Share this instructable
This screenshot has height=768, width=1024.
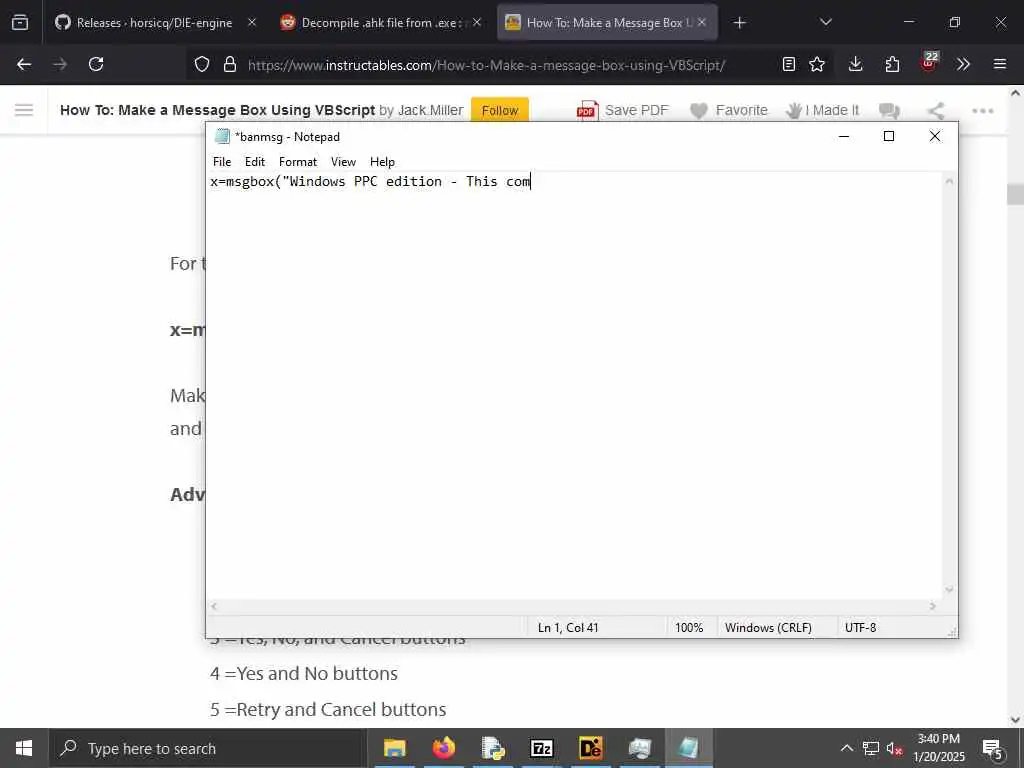936,110
